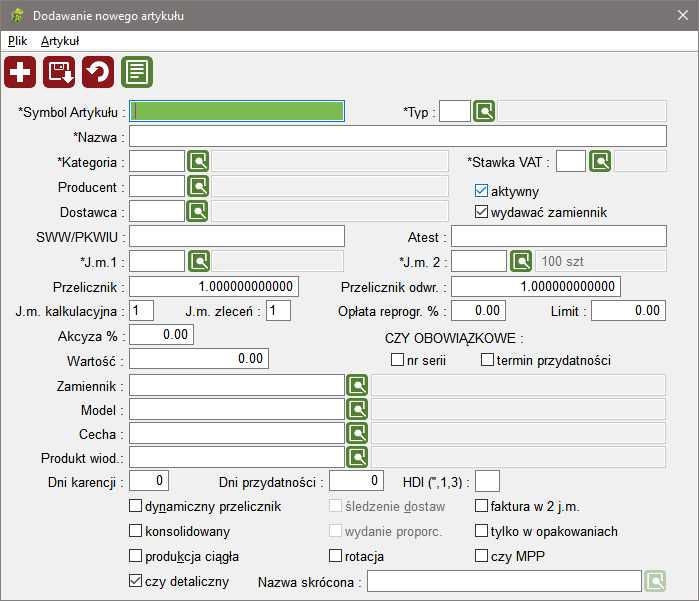Open the lookup icon next to Typ
699x601 pixels.
(484, 111)
